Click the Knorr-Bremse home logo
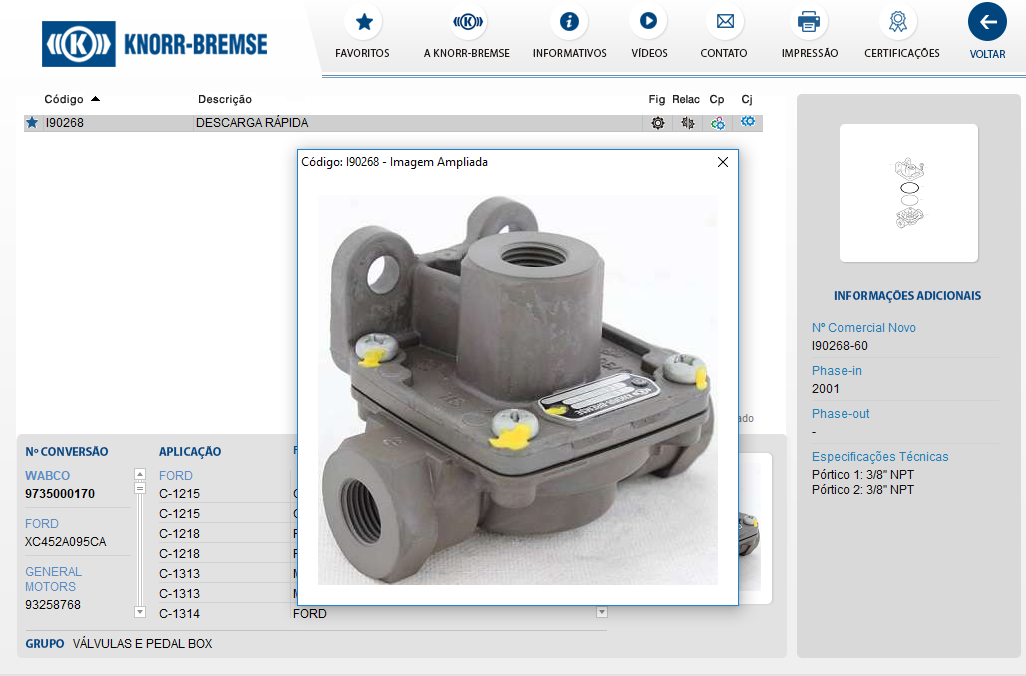Image resolution: width=1026 pixels, height=676 pixels. point(155,44)
